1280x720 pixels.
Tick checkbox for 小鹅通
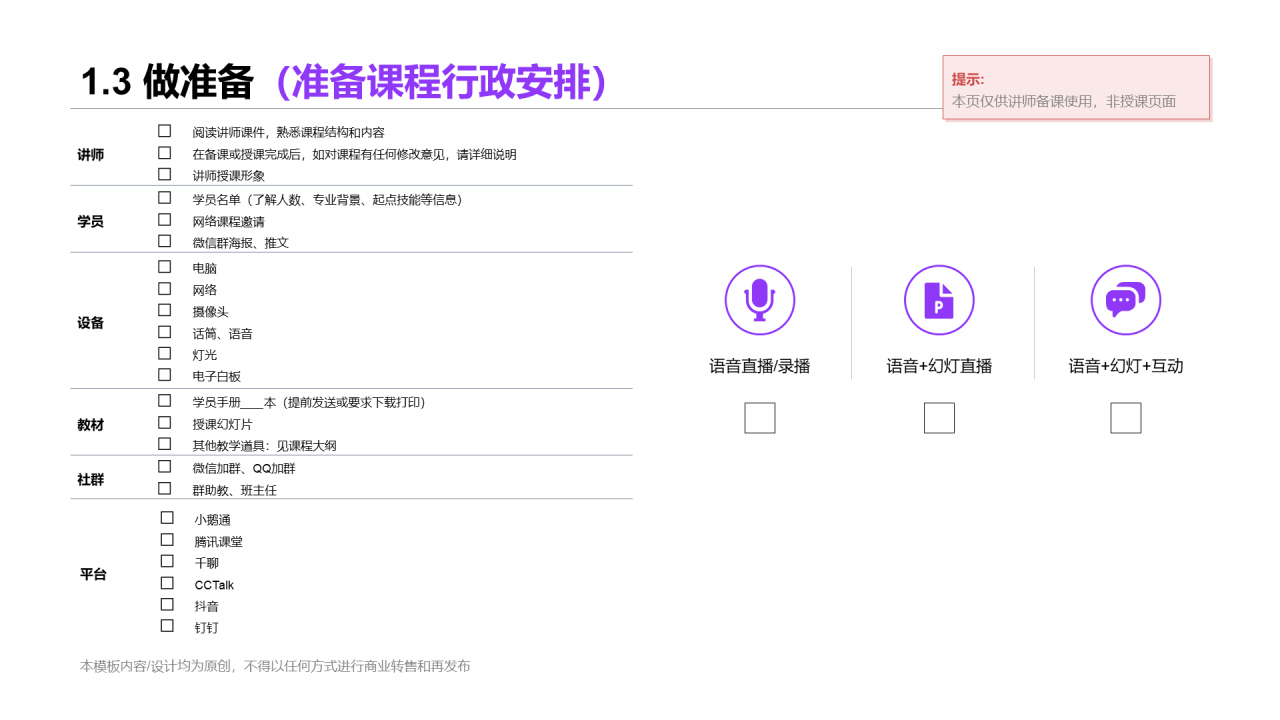point(167,518)
